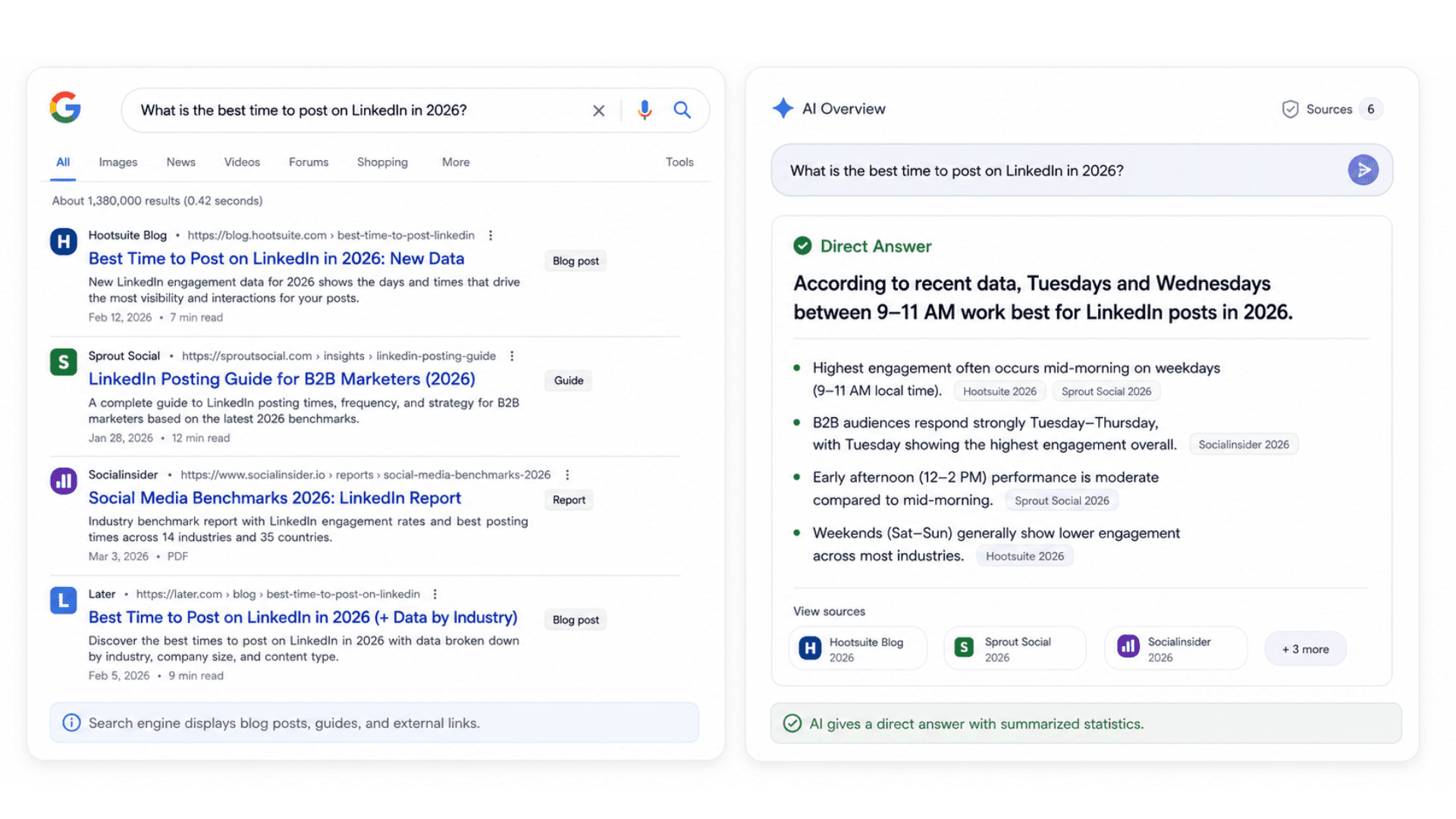The image size is (1456, 819).
Task: Switch to the All tab
Action: (x=63, y=162)
